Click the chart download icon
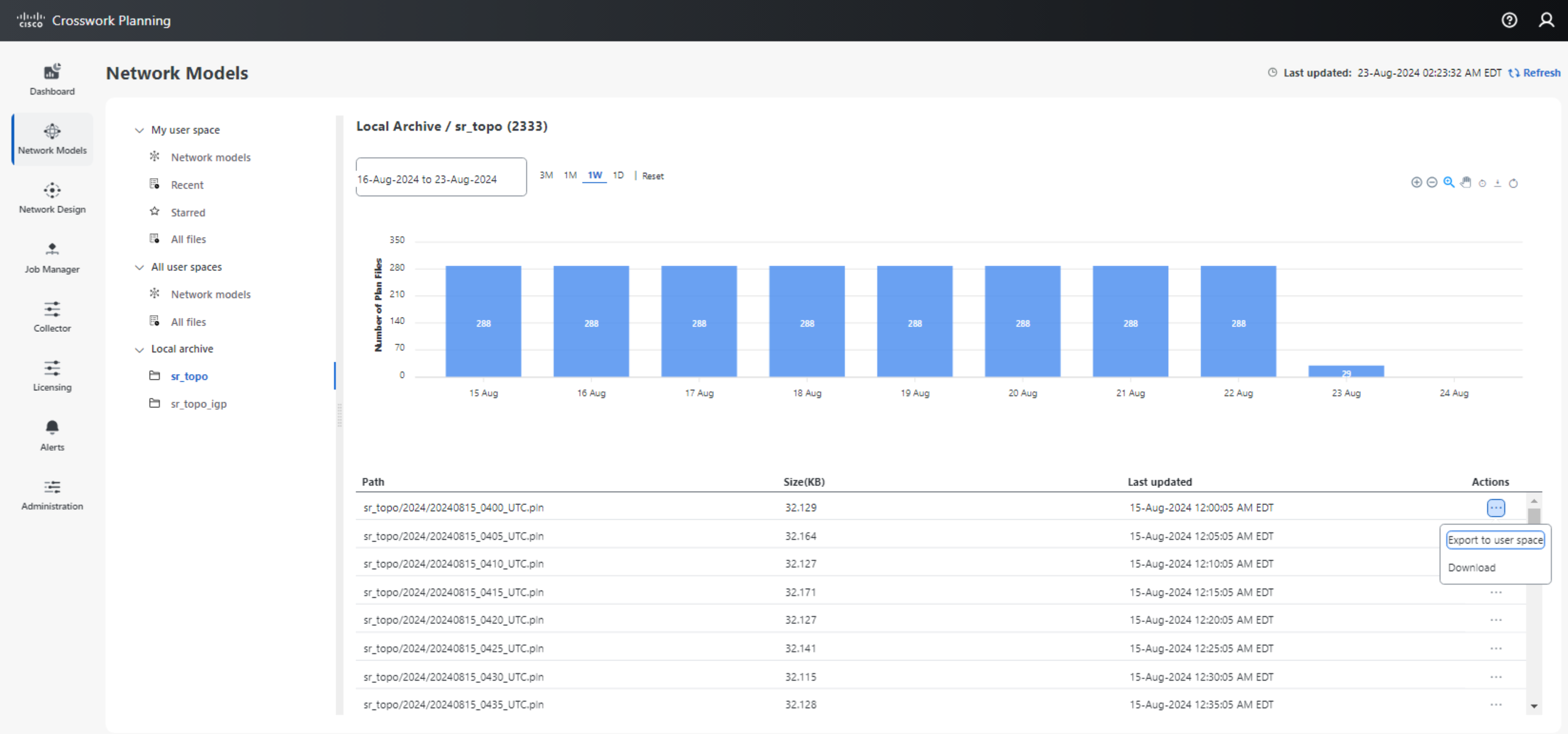This screenshot has width=1568, height=734. tap(1498, 183)
